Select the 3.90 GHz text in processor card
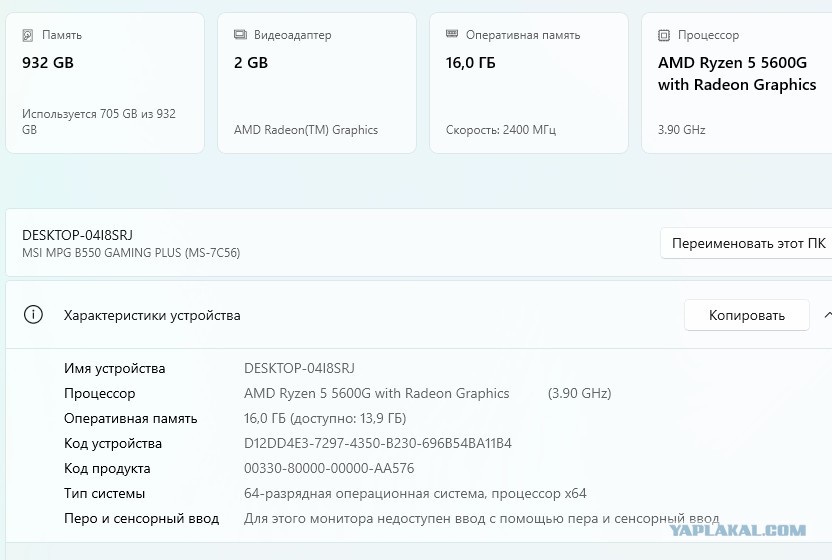 pyautogui.click(x=682, y=130)
